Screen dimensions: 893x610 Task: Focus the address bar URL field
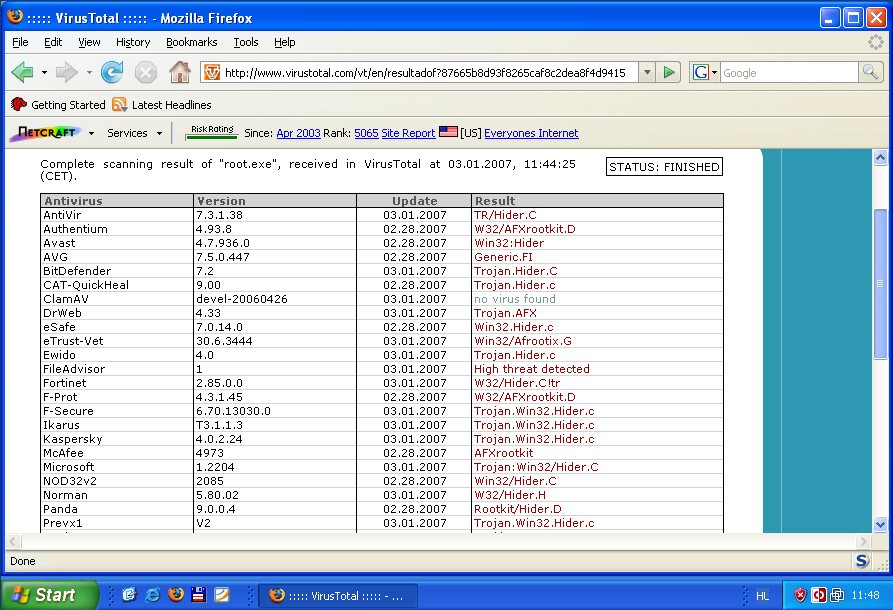pyautogui.click(x=425, y=73)
